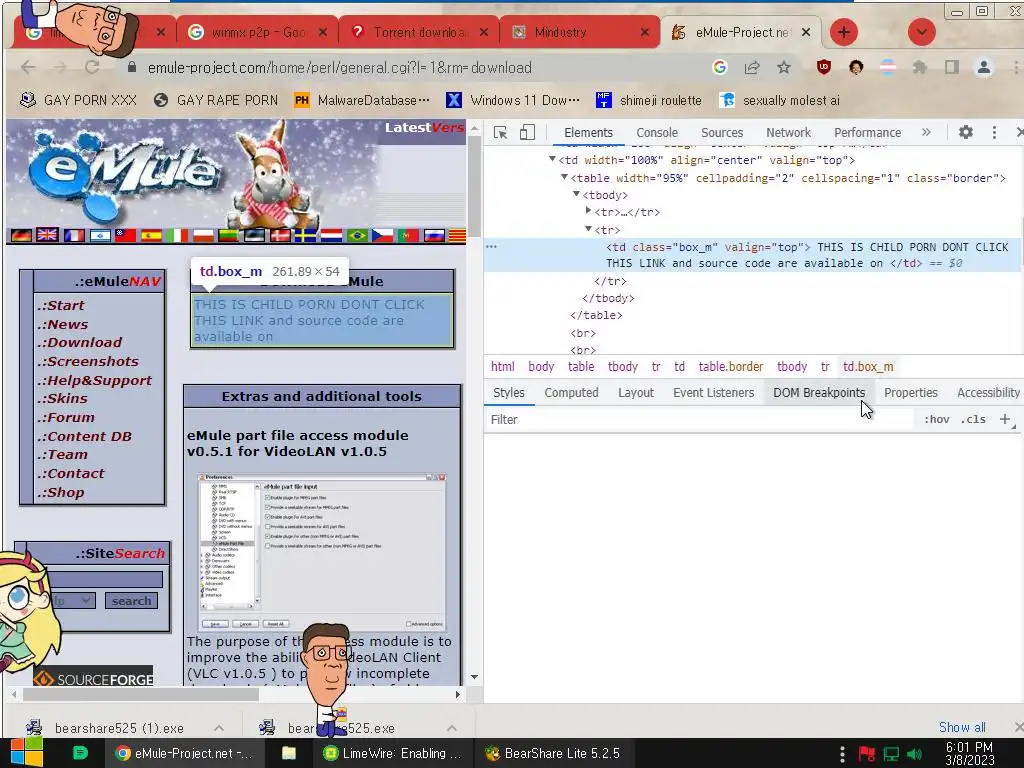Toggle device toolbar in DevTools
The width and height of the screenshot is (1024, 768).
point(527,133)
